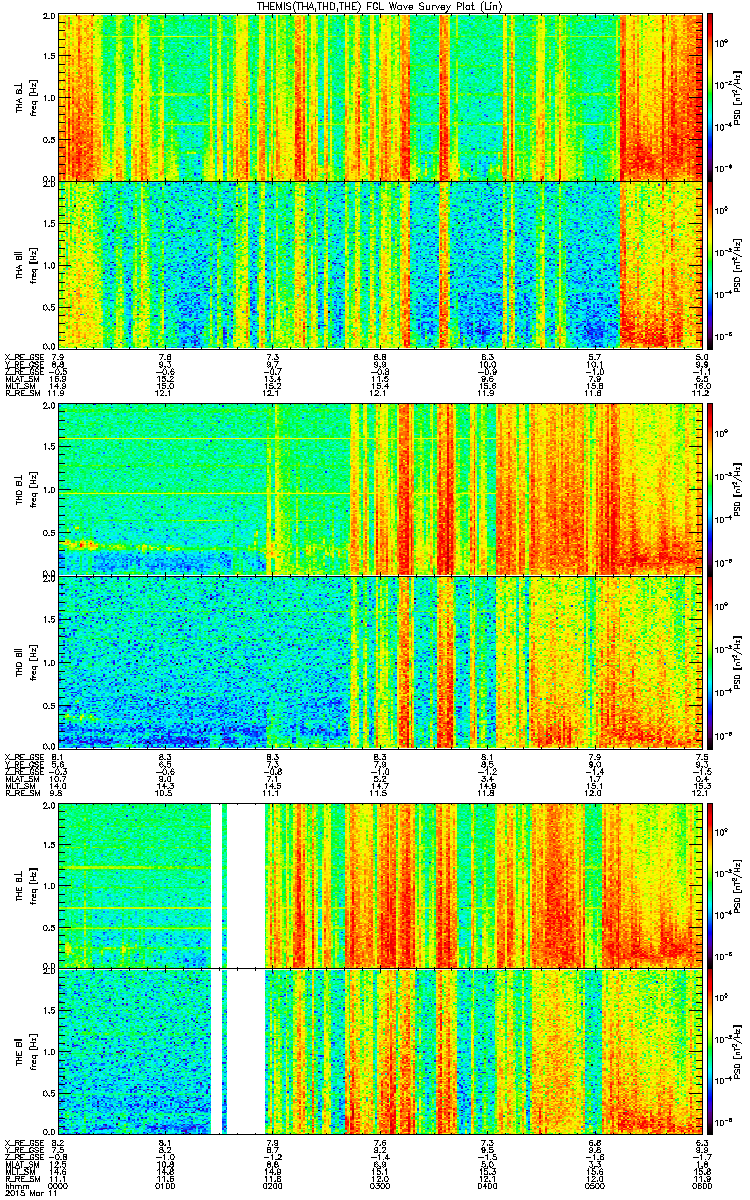Select the THA B-parallel spectrogram panel
This screenshot has height=1200, width=750.
click(380, 264)
